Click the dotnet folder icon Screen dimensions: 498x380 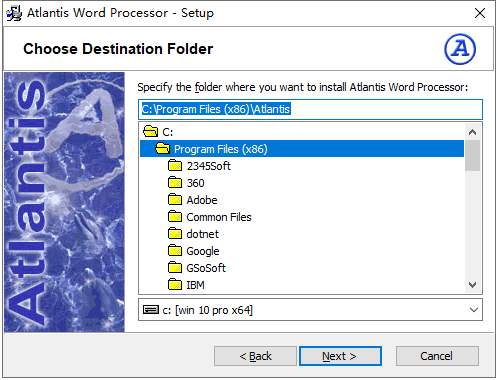[175, 234]
